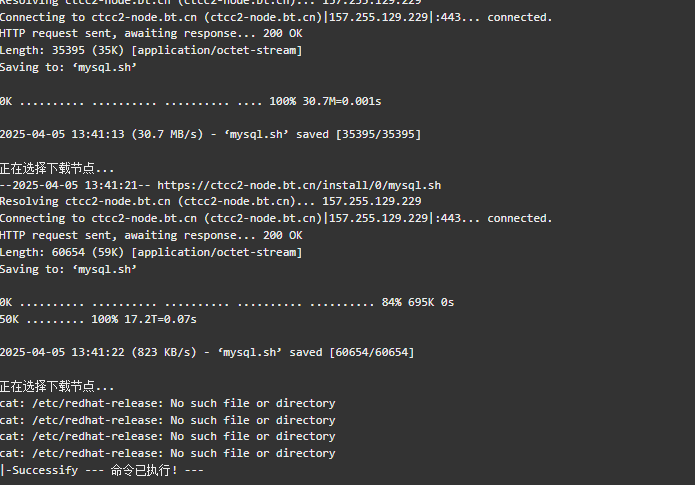Click the 823 KB/s speed text
Viewport: 695px width, 485px height.
(164, 353)
